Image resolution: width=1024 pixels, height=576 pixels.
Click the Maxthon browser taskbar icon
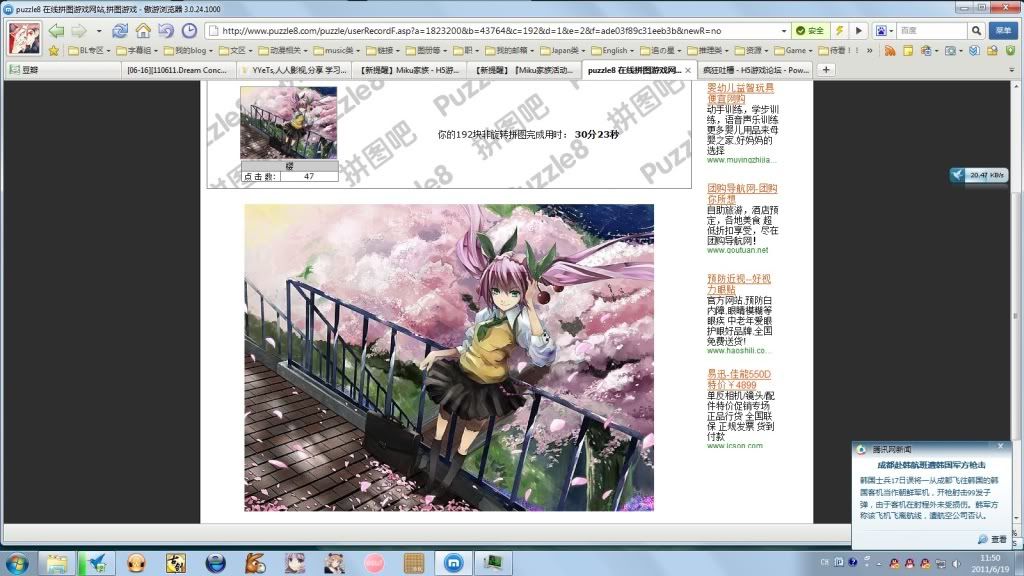tap(454, 562)
